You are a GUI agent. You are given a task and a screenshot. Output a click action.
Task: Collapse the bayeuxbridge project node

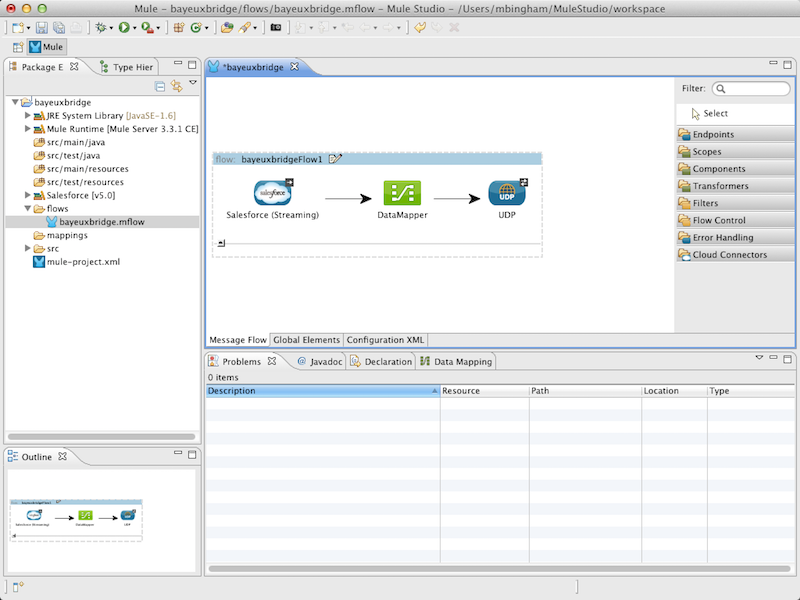(15, 102)
